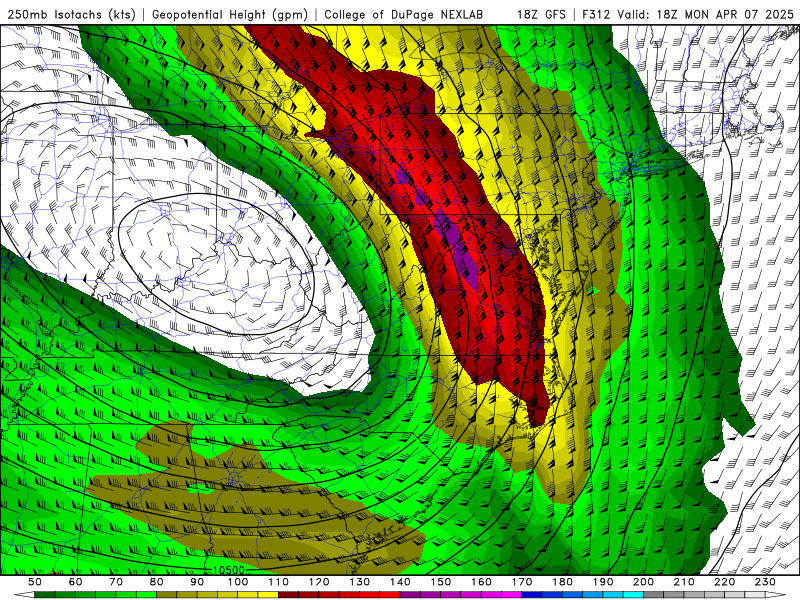This screenshot has width=800, height=600.
Task: Click the cyan swatch left of 200
Action: tap(633, 595)
